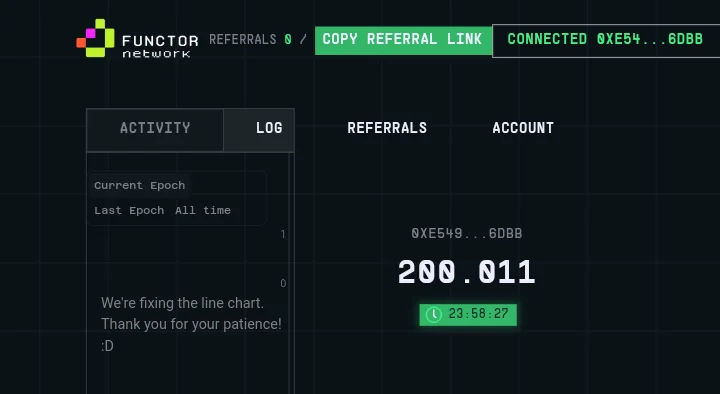Click the chart axis label 1
Viewport: 720px width, 394px height.
coord(283,234)
